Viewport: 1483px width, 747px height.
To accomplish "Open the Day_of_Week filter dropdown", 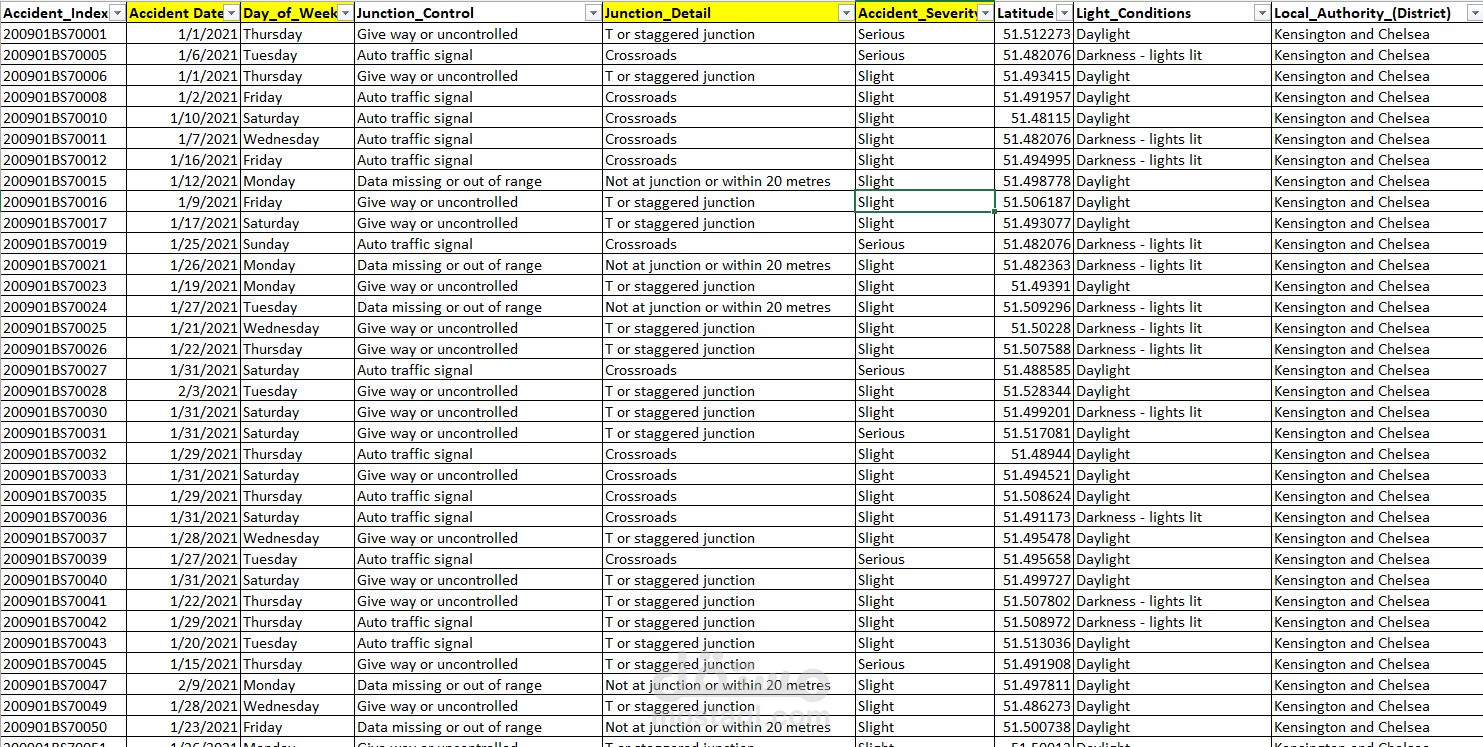I will (x=346, y=13).
